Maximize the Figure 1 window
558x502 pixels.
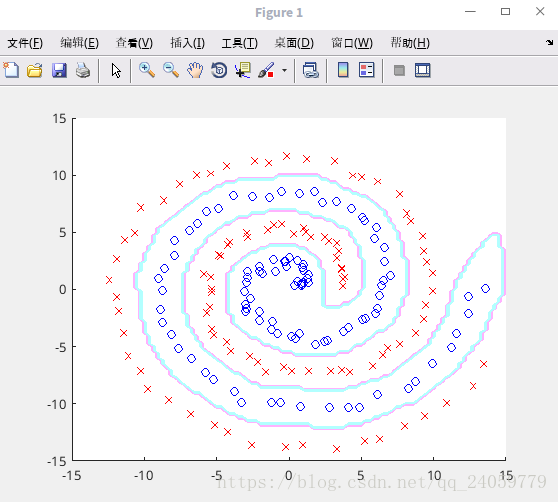pos(505,12)
